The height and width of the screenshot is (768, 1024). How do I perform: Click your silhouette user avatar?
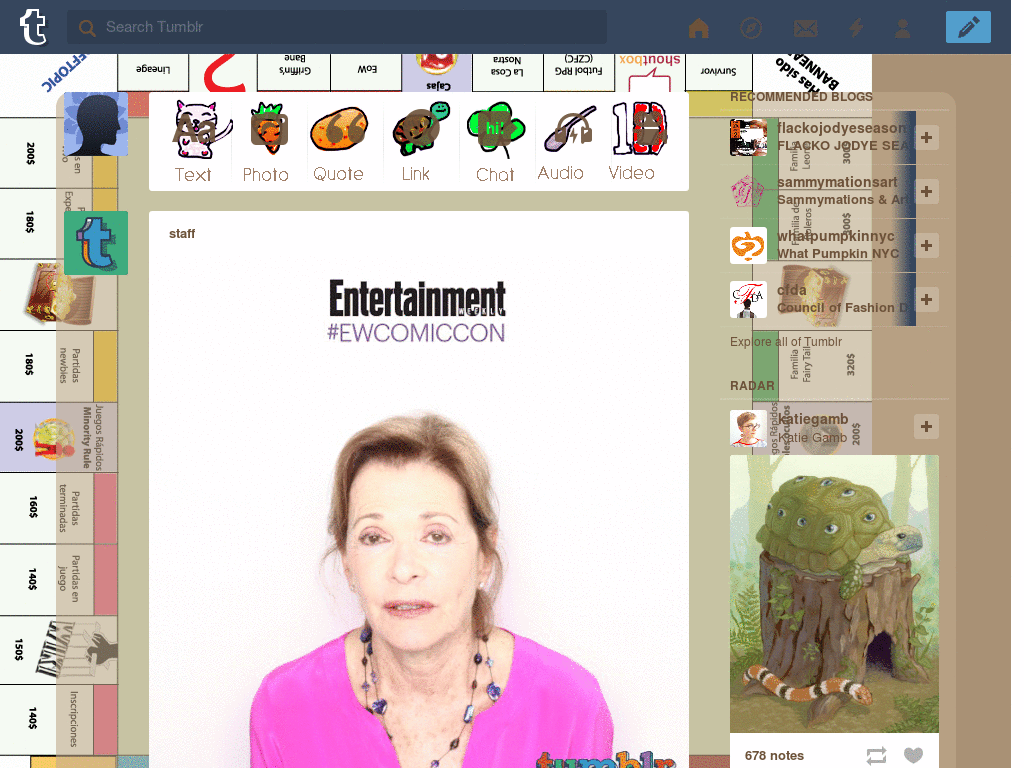[96, 124]
